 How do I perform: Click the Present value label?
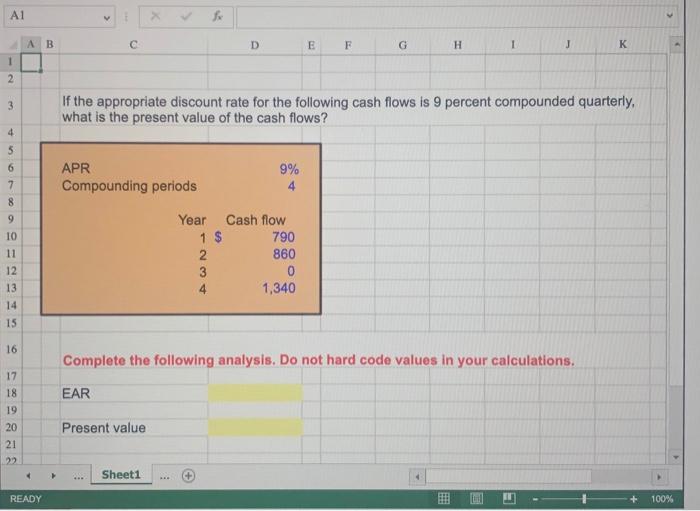104,428
